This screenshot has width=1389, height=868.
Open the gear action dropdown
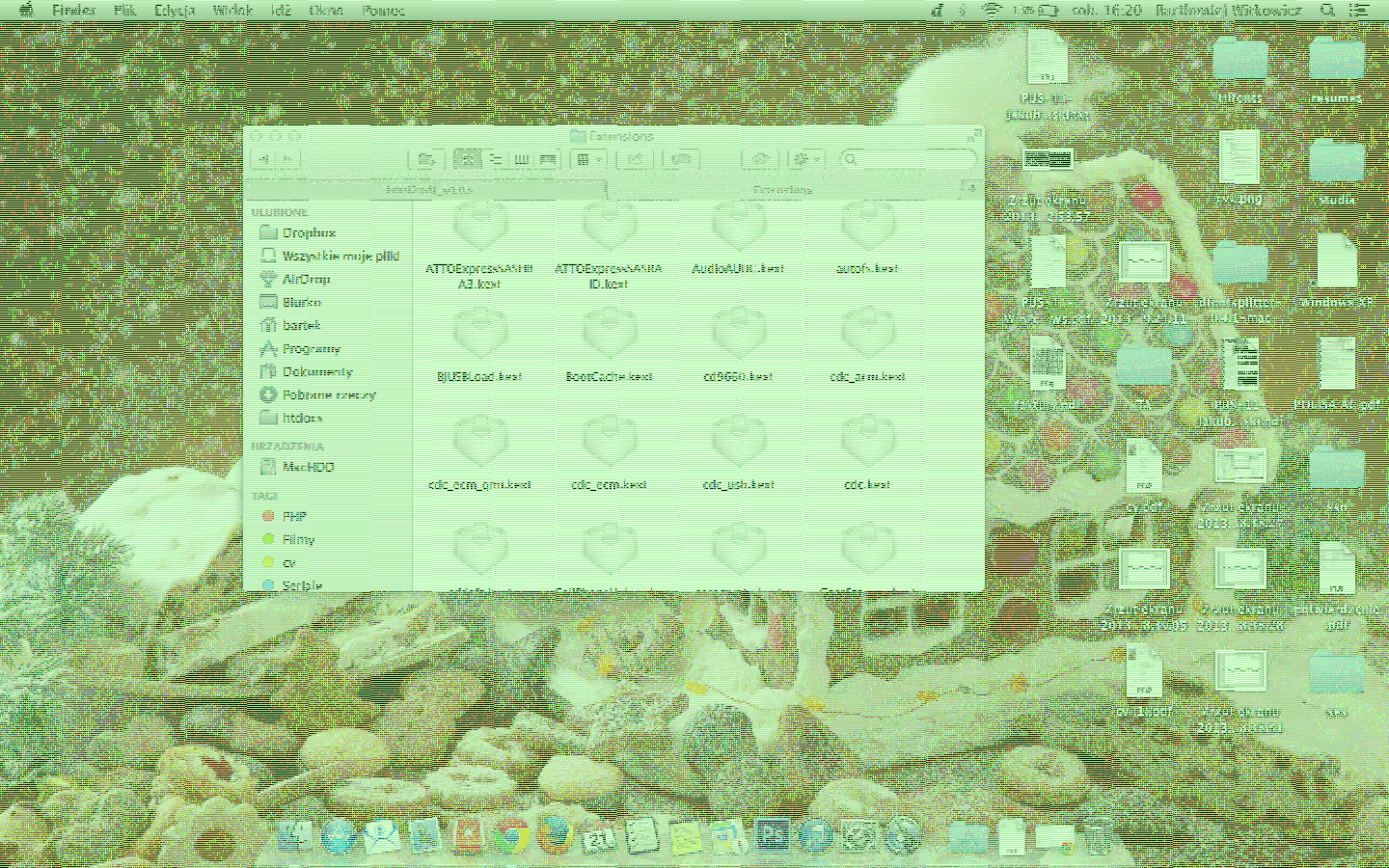coord(806,159)
